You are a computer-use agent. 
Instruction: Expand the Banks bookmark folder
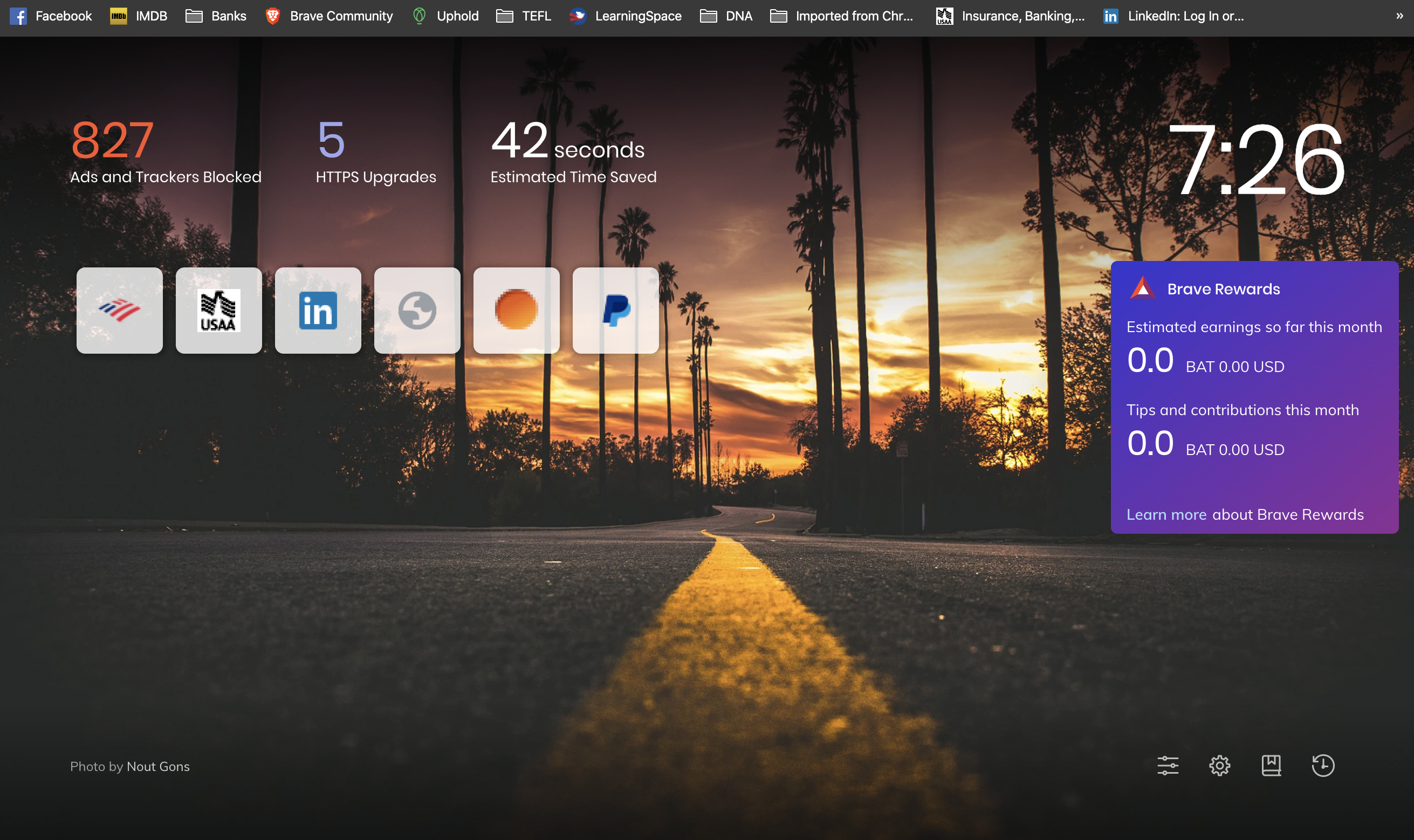(216, 16)
